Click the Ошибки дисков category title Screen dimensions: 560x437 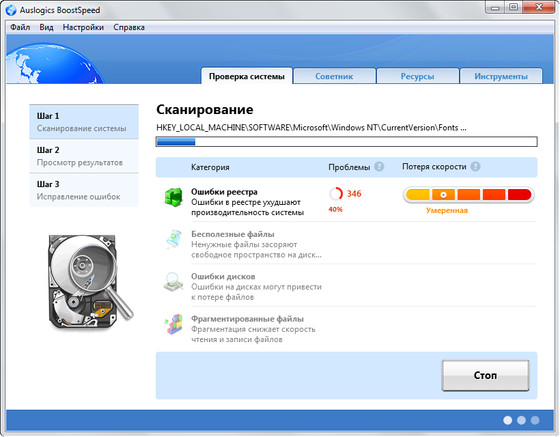click(x=223, y=276)
